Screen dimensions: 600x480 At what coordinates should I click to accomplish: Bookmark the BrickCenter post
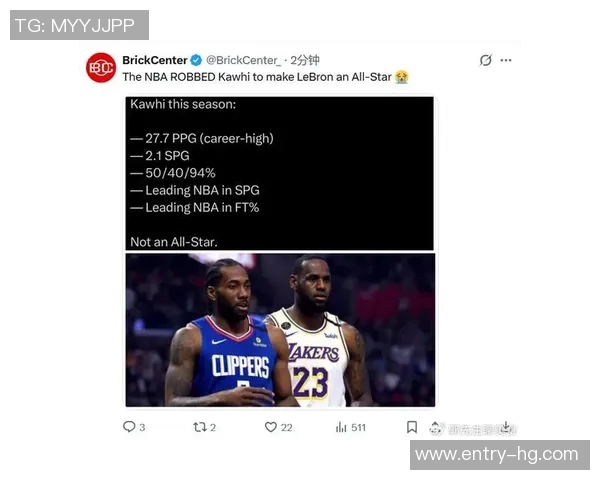click(x=412, y=427)
